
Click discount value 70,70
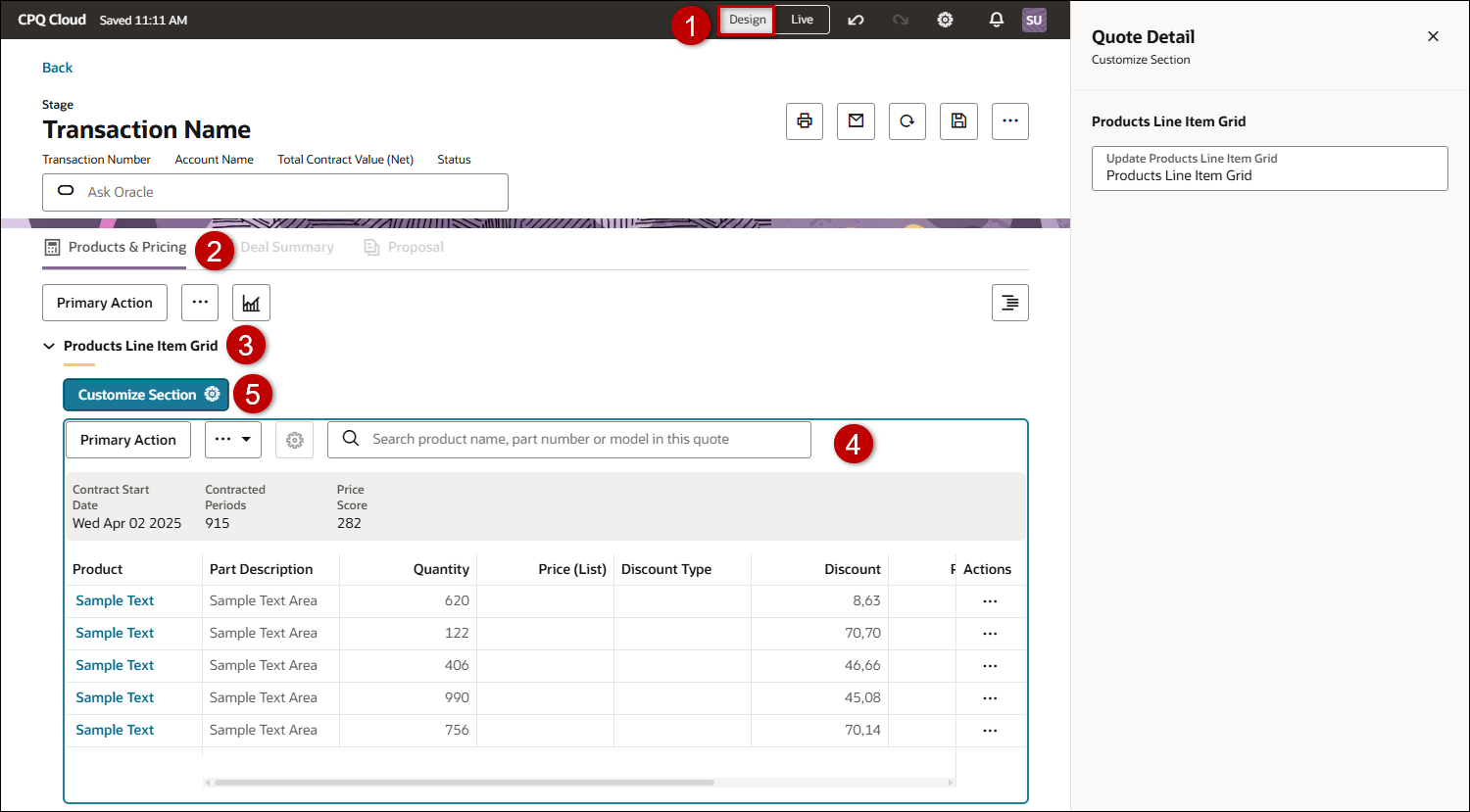[x=862, y=633]
